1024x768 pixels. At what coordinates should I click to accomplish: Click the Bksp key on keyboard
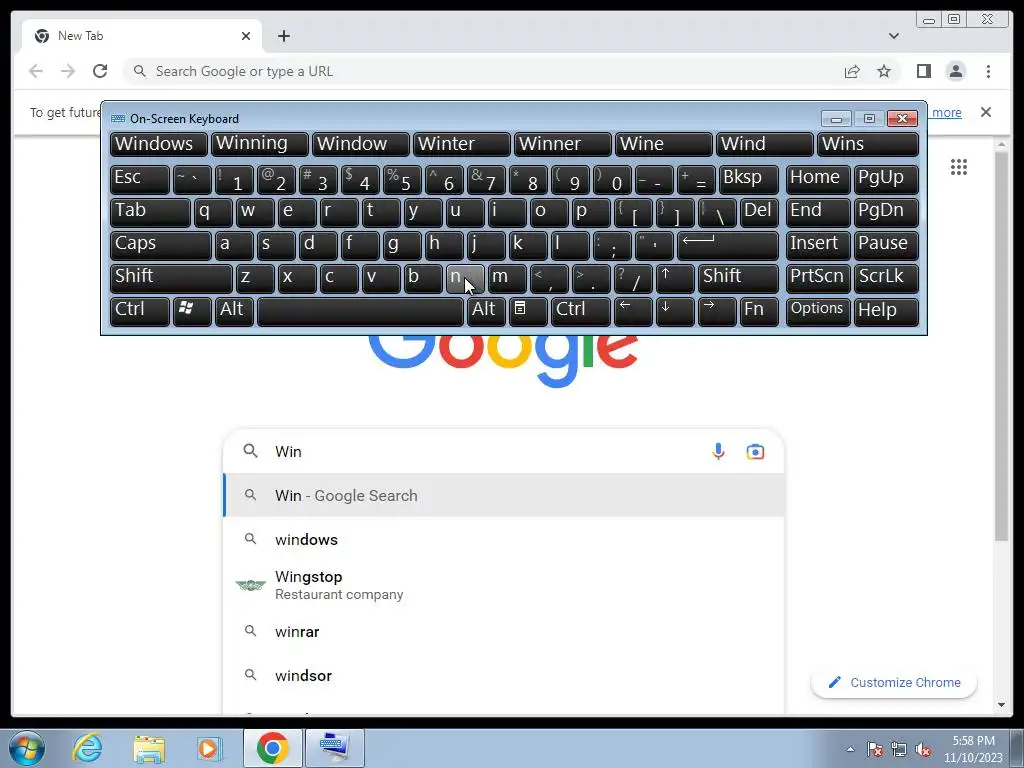[749, 179]
